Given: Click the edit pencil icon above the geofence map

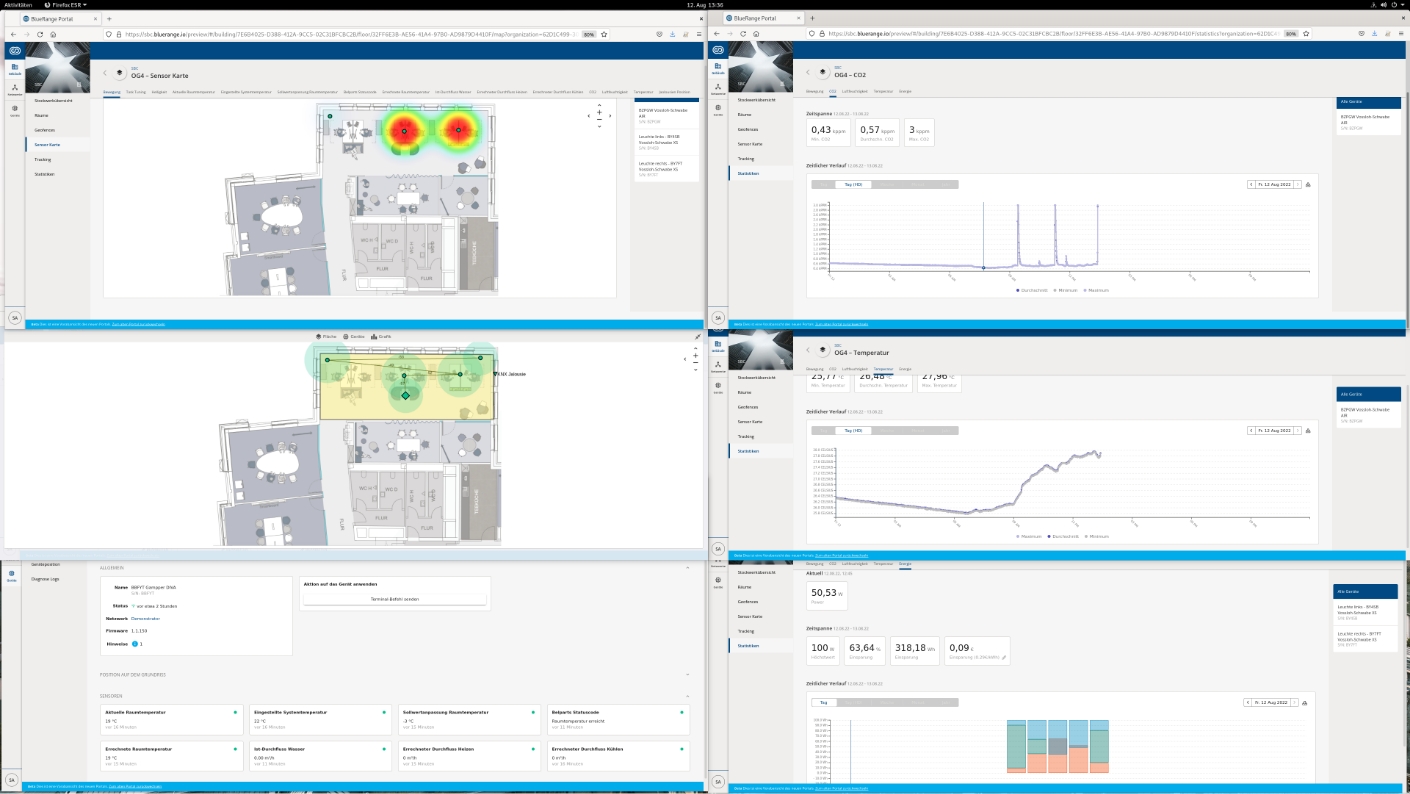Looking at the screenshot, I should [x=698, y=337].
